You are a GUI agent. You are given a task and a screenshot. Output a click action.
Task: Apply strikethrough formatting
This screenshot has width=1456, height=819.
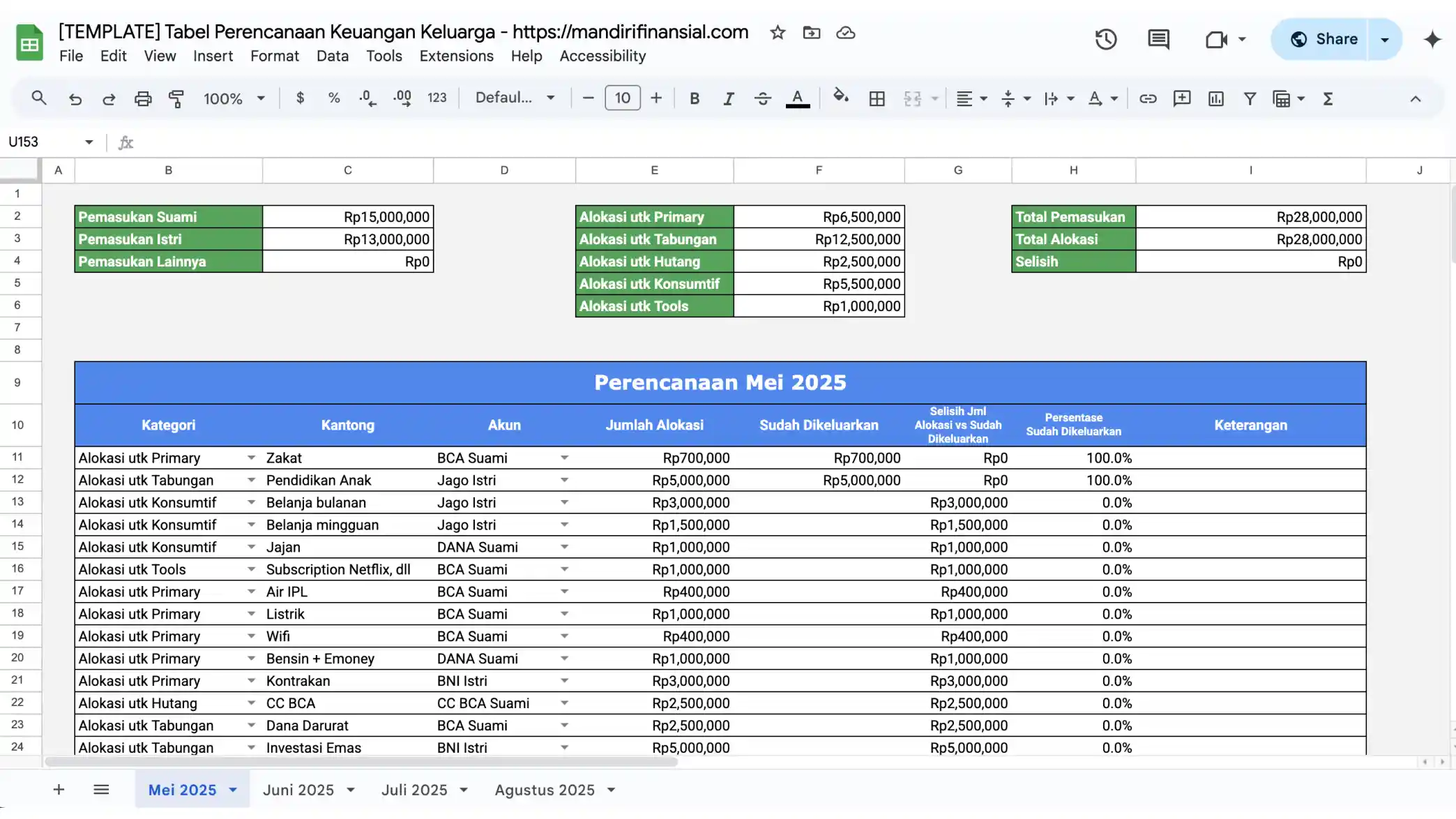(x=762, y=98)
